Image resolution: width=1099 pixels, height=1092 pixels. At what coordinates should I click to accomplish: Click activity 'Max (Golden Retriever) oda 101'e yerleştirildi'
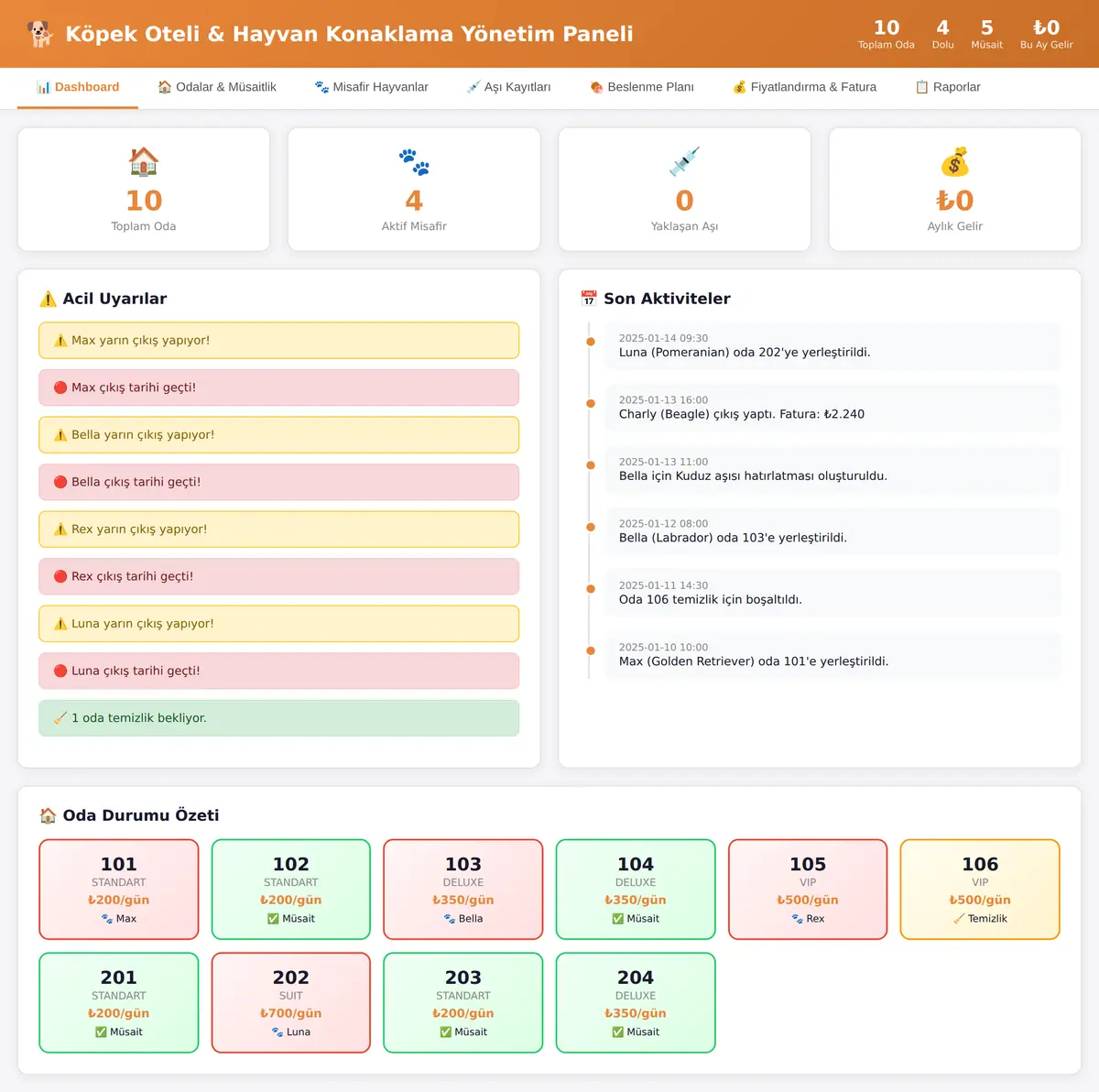[x=832, y=655]
